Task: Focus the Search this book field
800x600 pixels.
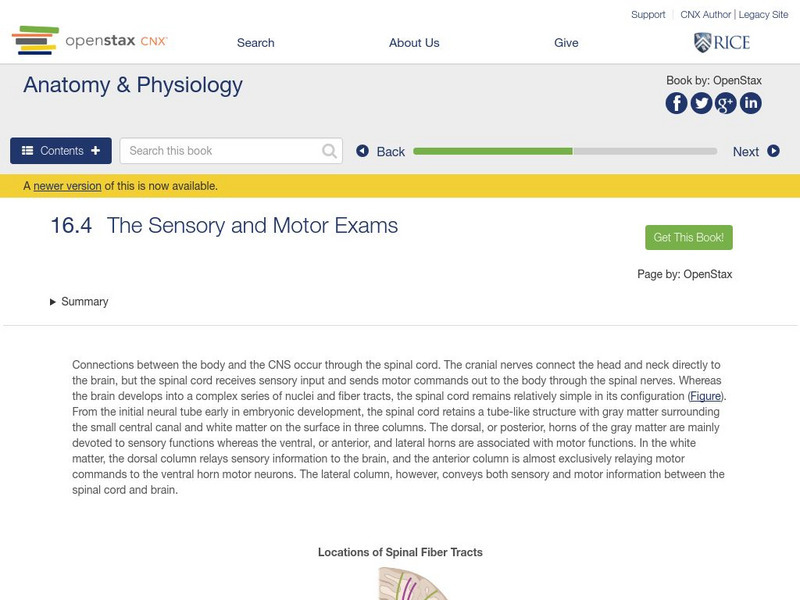Action: [220, 151]
